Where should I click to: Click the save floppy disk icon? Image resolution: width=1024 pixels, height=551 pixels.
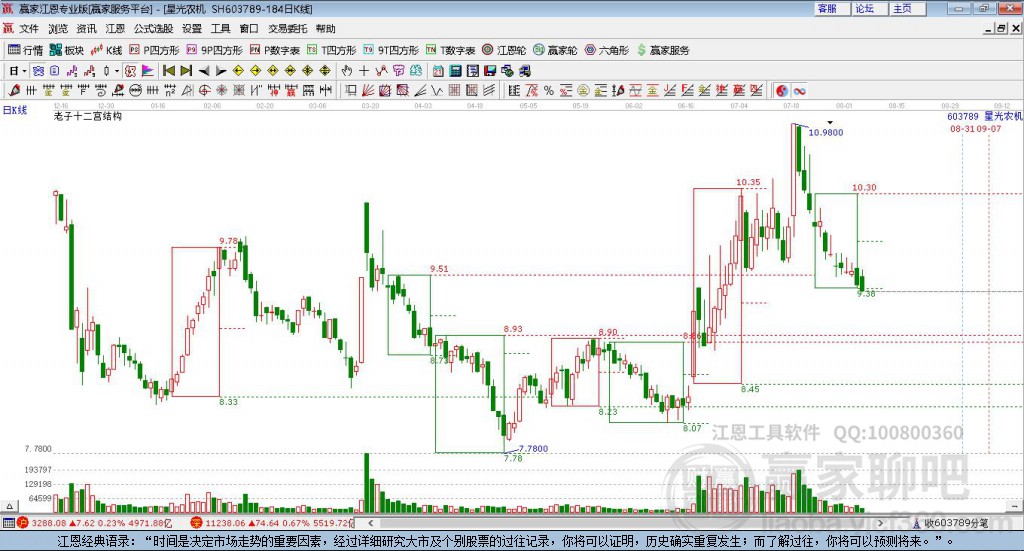pyautogui.click(x=490, y=71)
